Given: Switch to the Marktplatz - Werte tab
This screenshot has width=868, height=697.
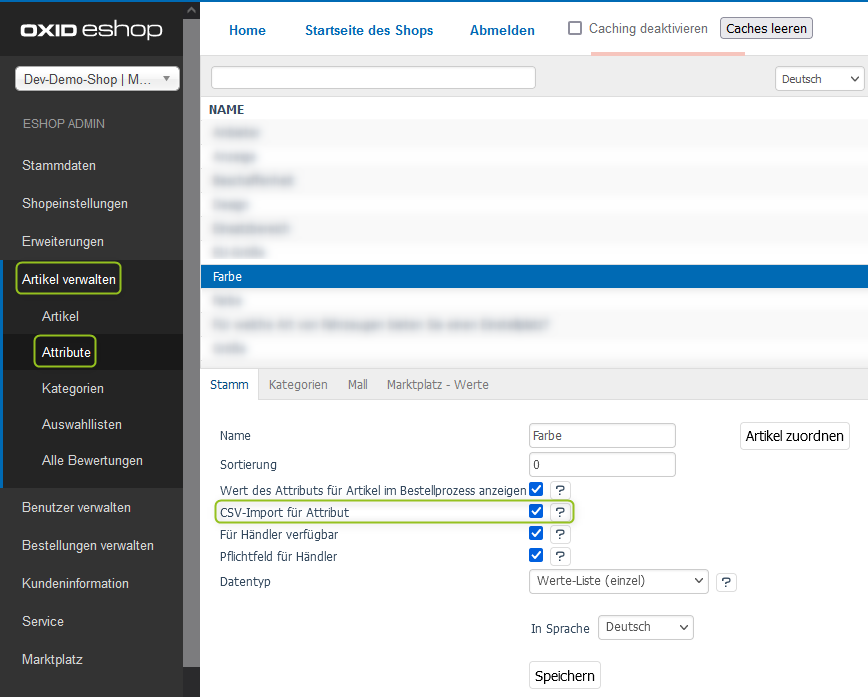Looking at the screenshot, I should point(437,385).
